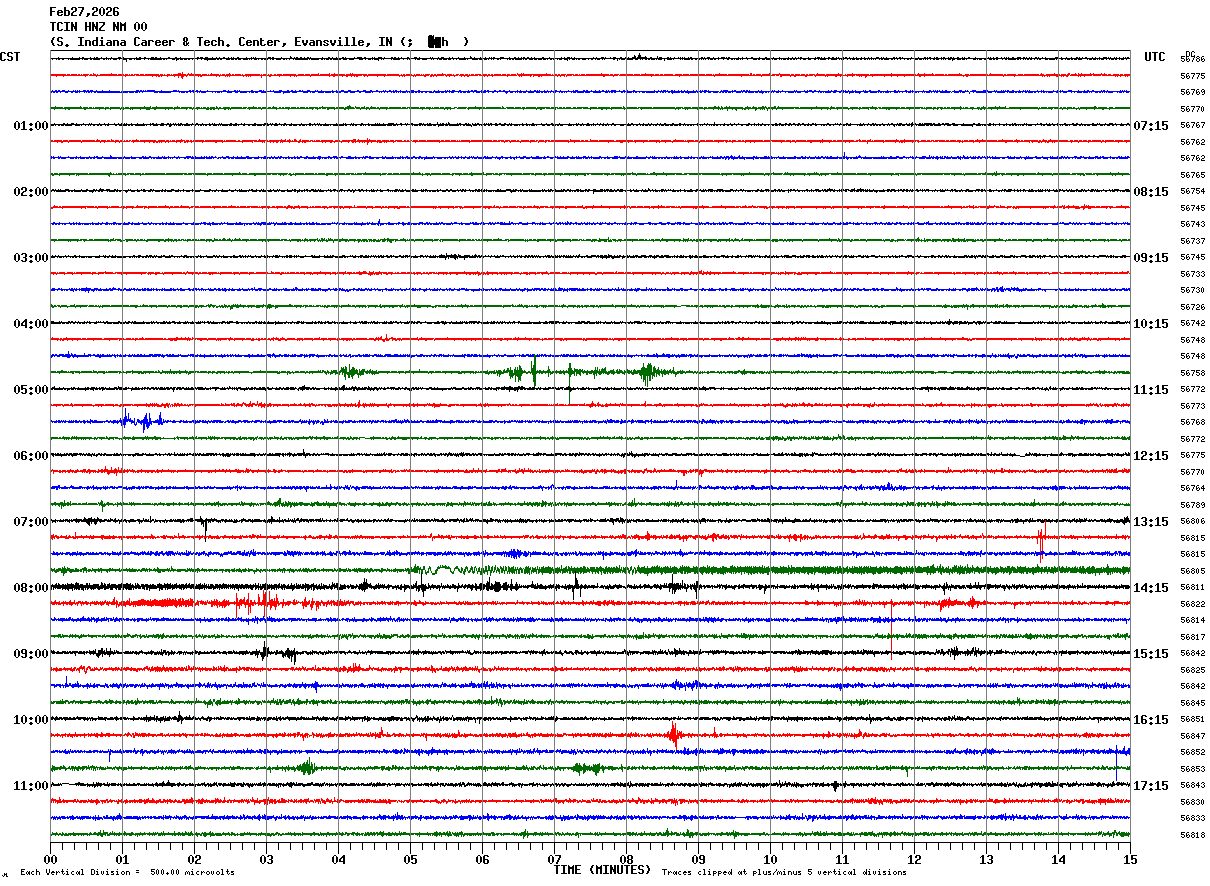
Task: Select the DC offset value 56830
Action: click(1192, 802)
